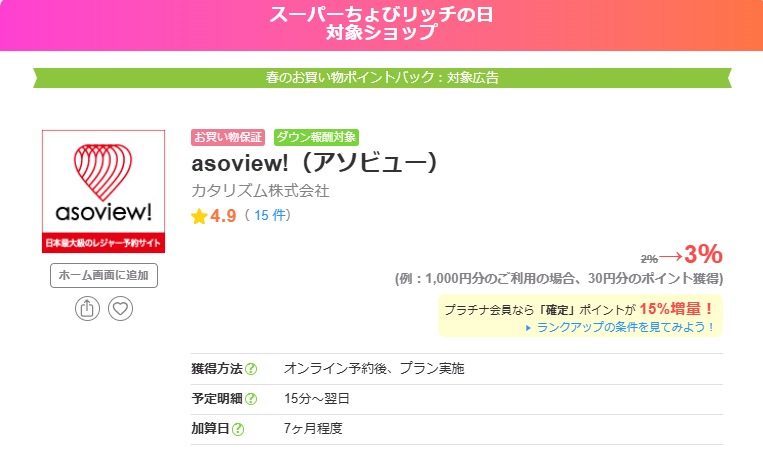Toggle the heart favorite icon
This screenshot has height=467, width=763.
pos(120,309)
